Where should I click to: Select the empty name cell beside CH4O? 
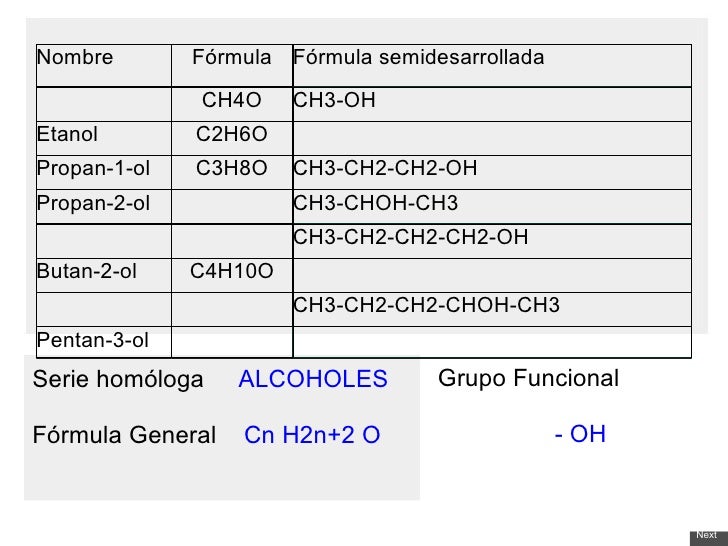(104, 104)
